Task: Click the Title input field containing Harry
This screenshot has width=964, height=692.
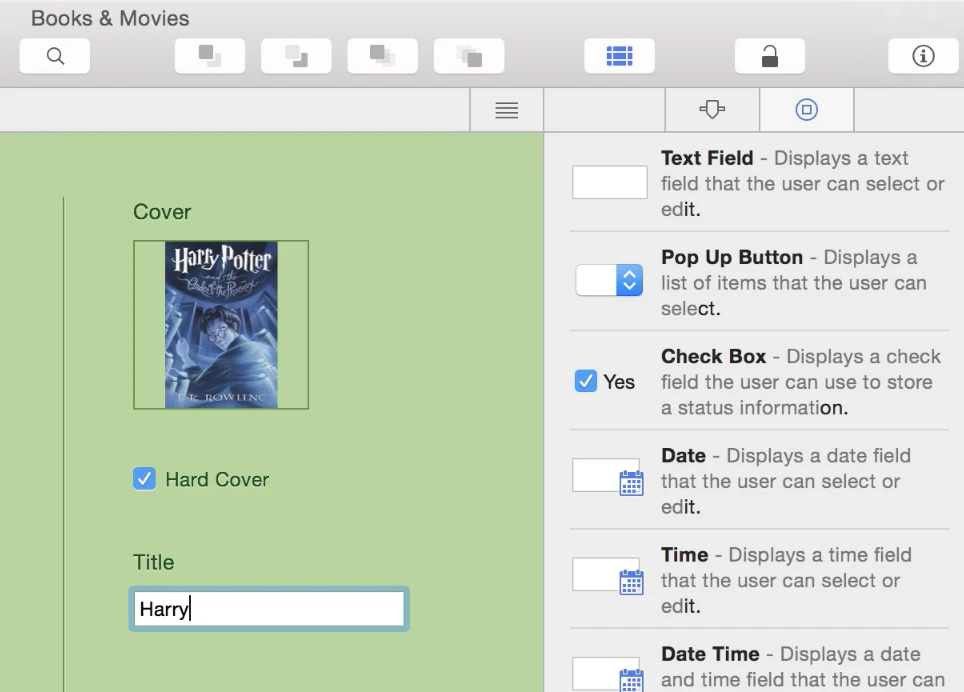Action: [269, 609]
